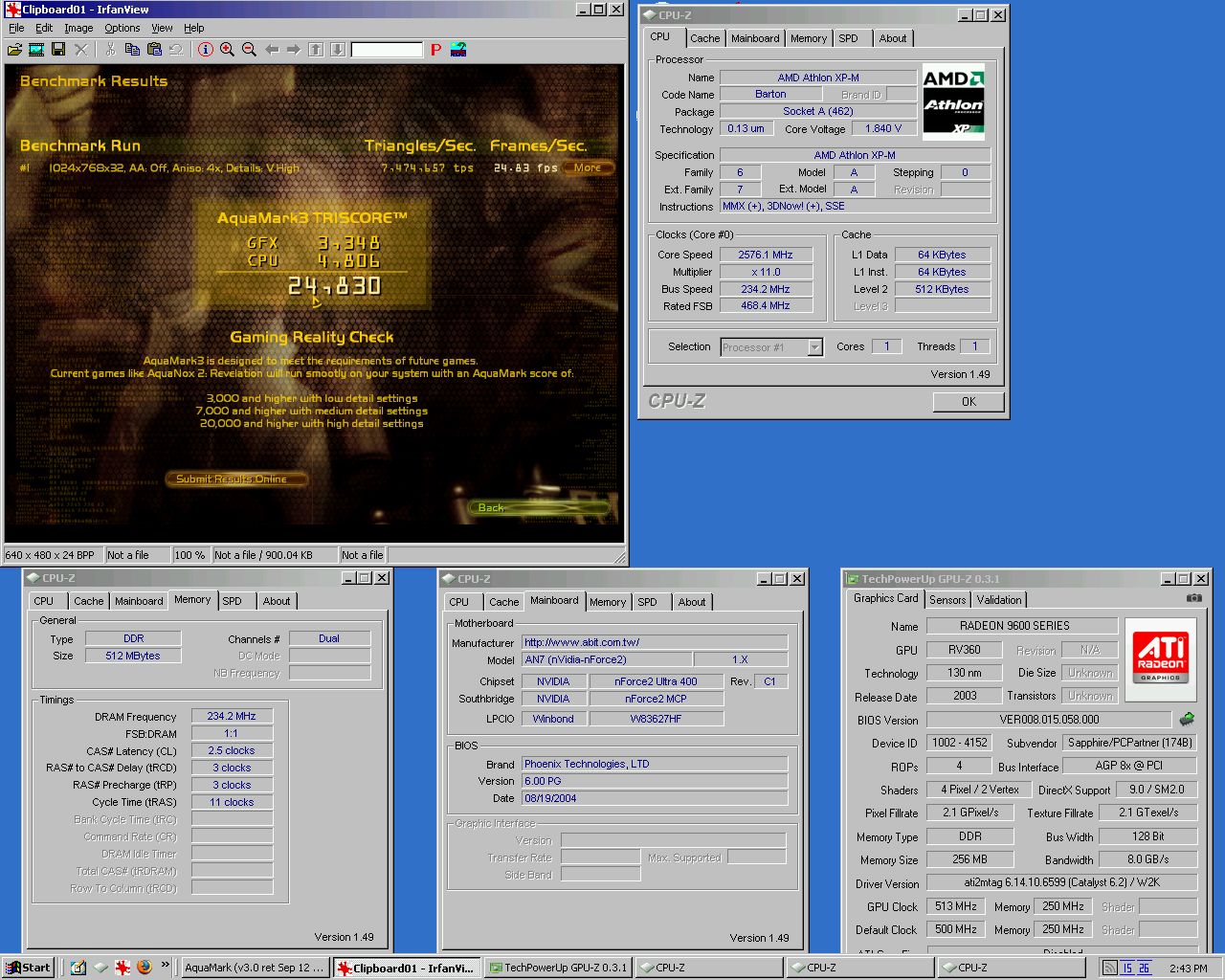Image resolution: width=1225 pixels, height=980 pixels.
Task: Click the abit.com.tw manufacturer URL field in CPU-Z
Action: pos(655,642)
